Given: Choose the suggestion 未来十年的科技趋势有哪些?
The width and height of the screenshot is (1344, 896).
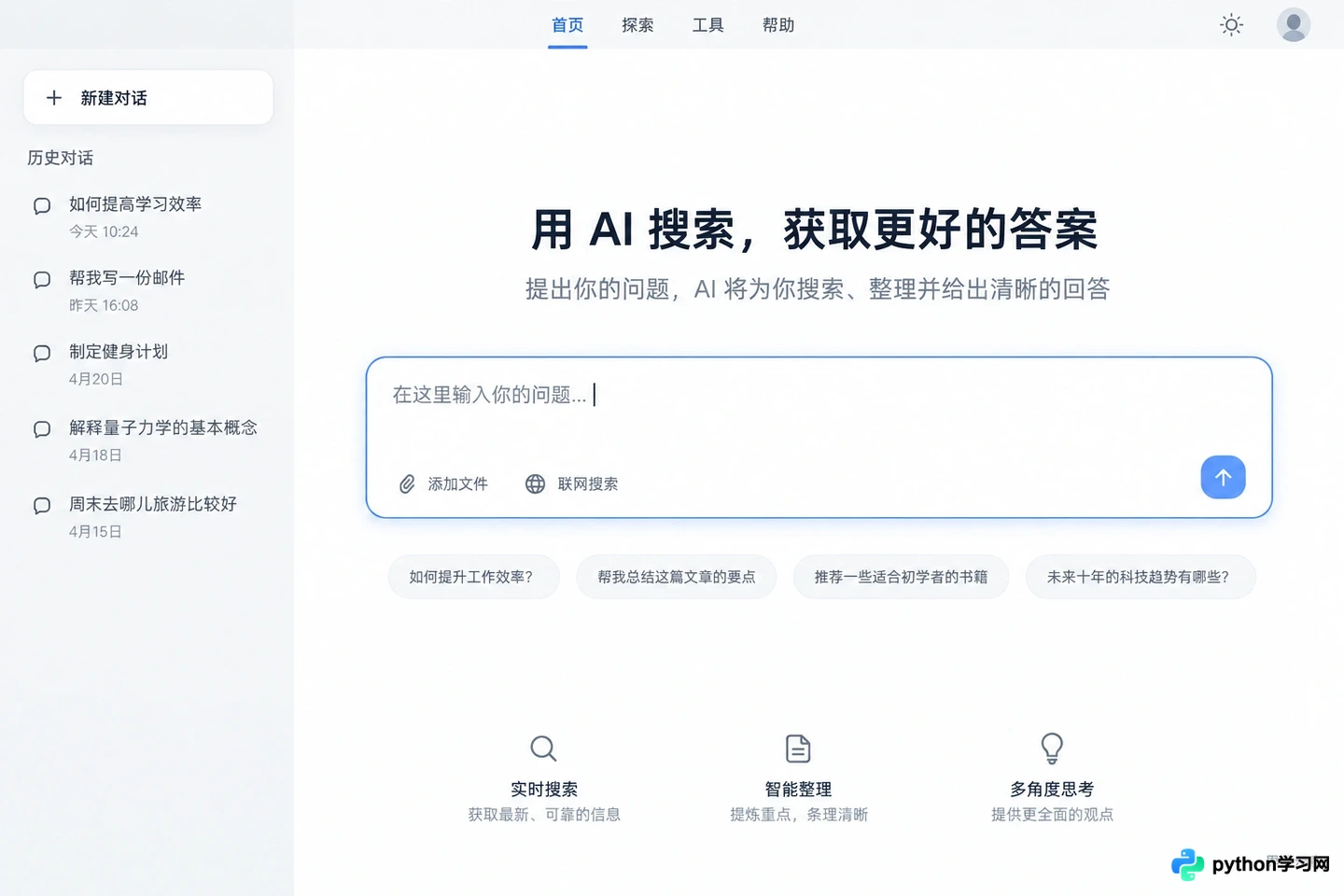Looking at the screenshot, I should pyautogui.click(x=1141, y=577).
